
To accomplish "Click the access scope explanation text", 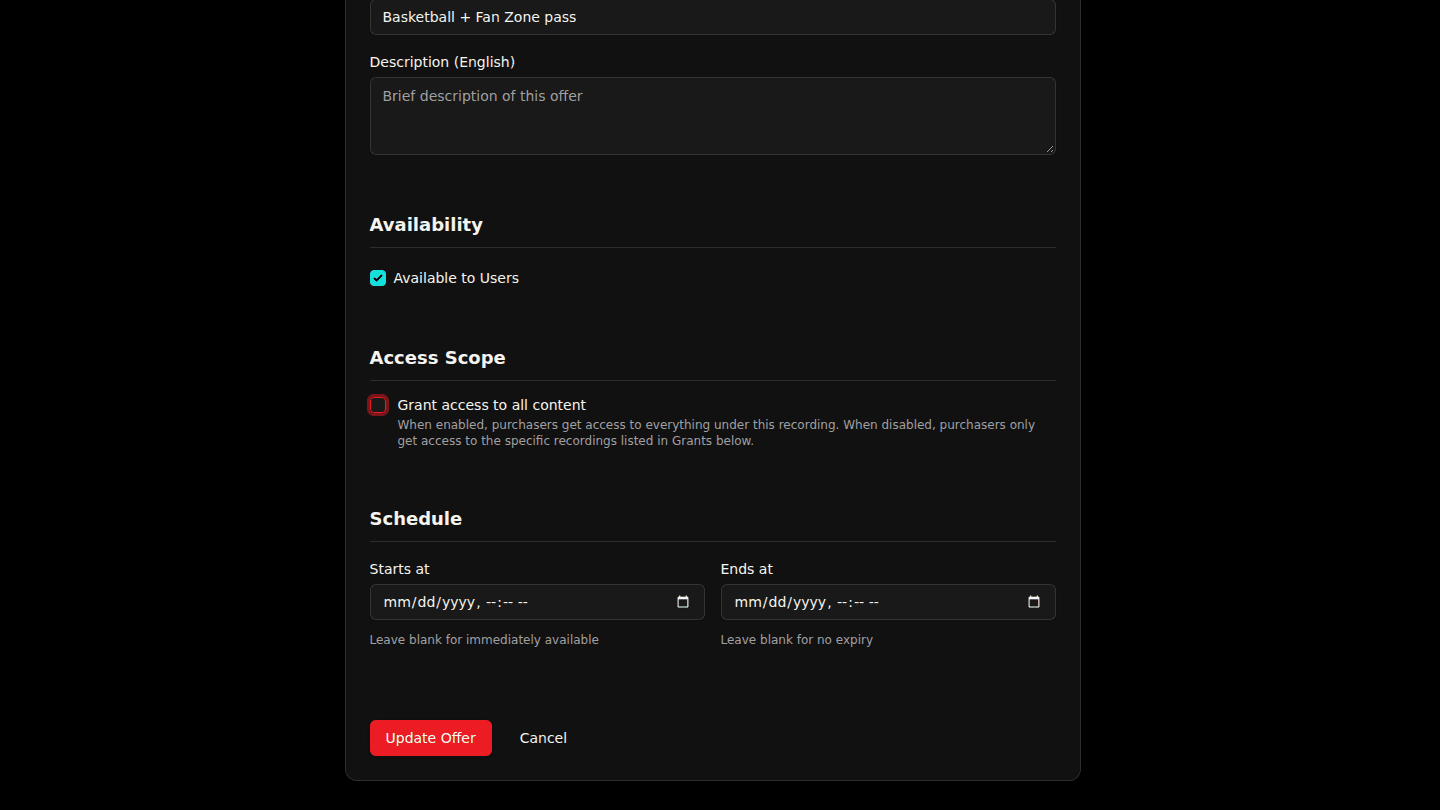I will pos(716,433).
